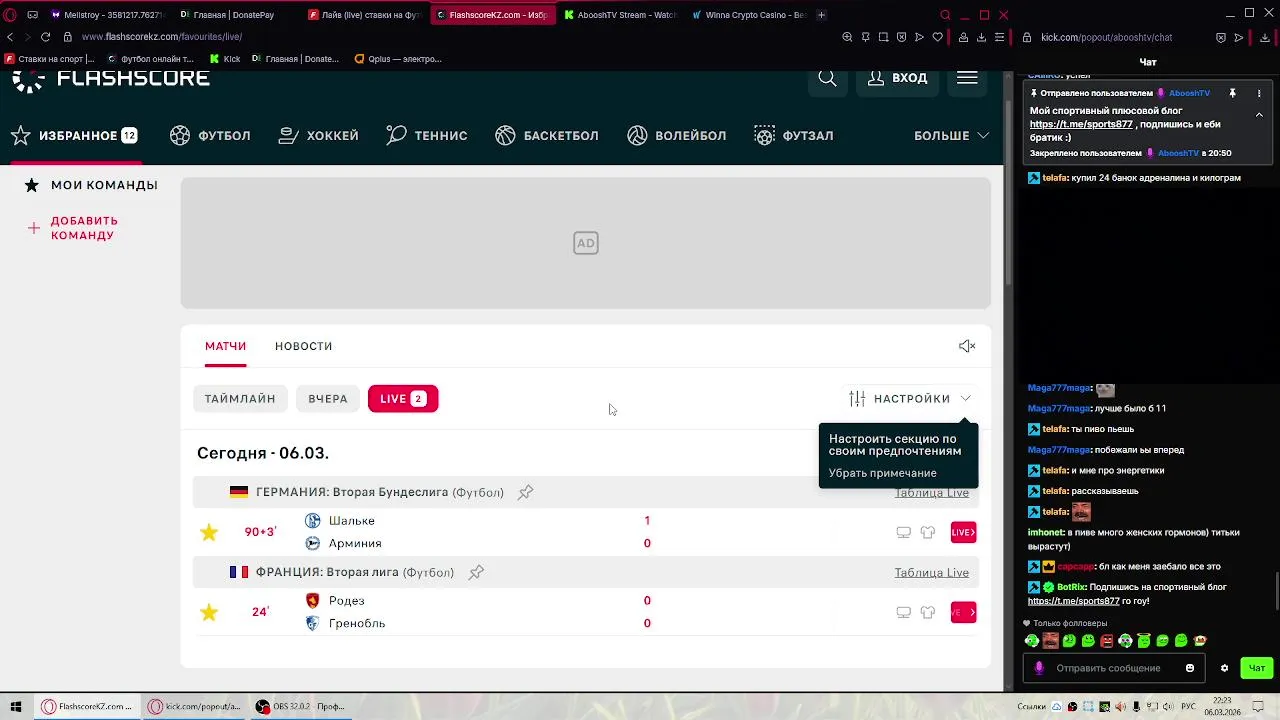The width and height of the screenshot is (1280, 720).
Task: Click the heart bookmark icon in address bar
Action: click(x=938, y=37)
